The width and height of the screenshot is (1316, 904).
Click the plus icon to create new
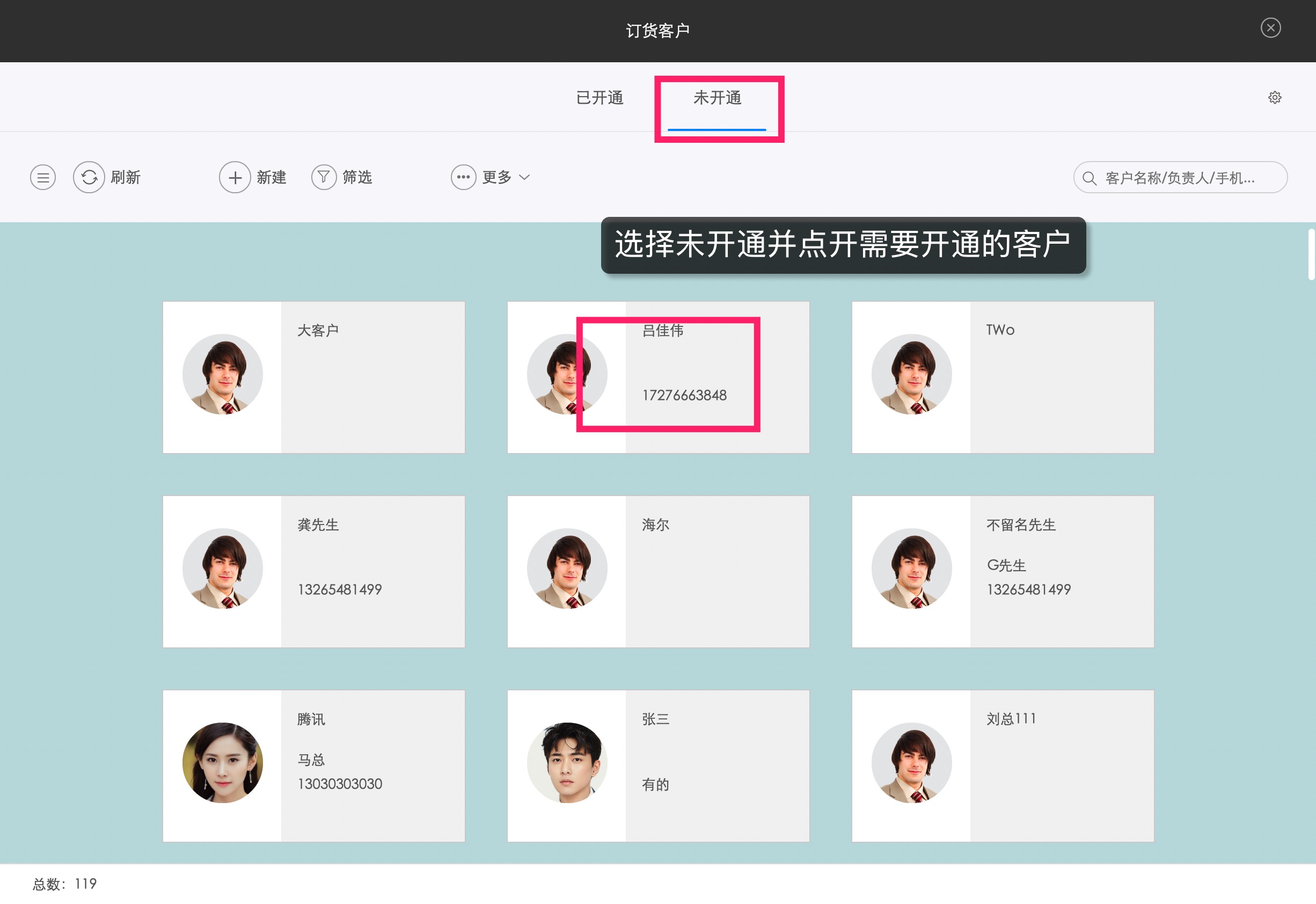[x=235, y=178]
